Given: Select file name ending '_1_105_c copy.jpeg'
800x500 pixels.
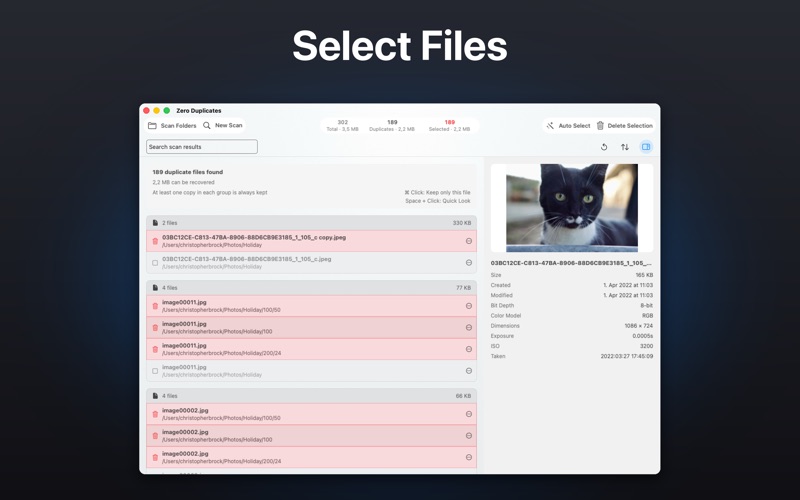Looking at the screenshot, I should tap(254, 237).
